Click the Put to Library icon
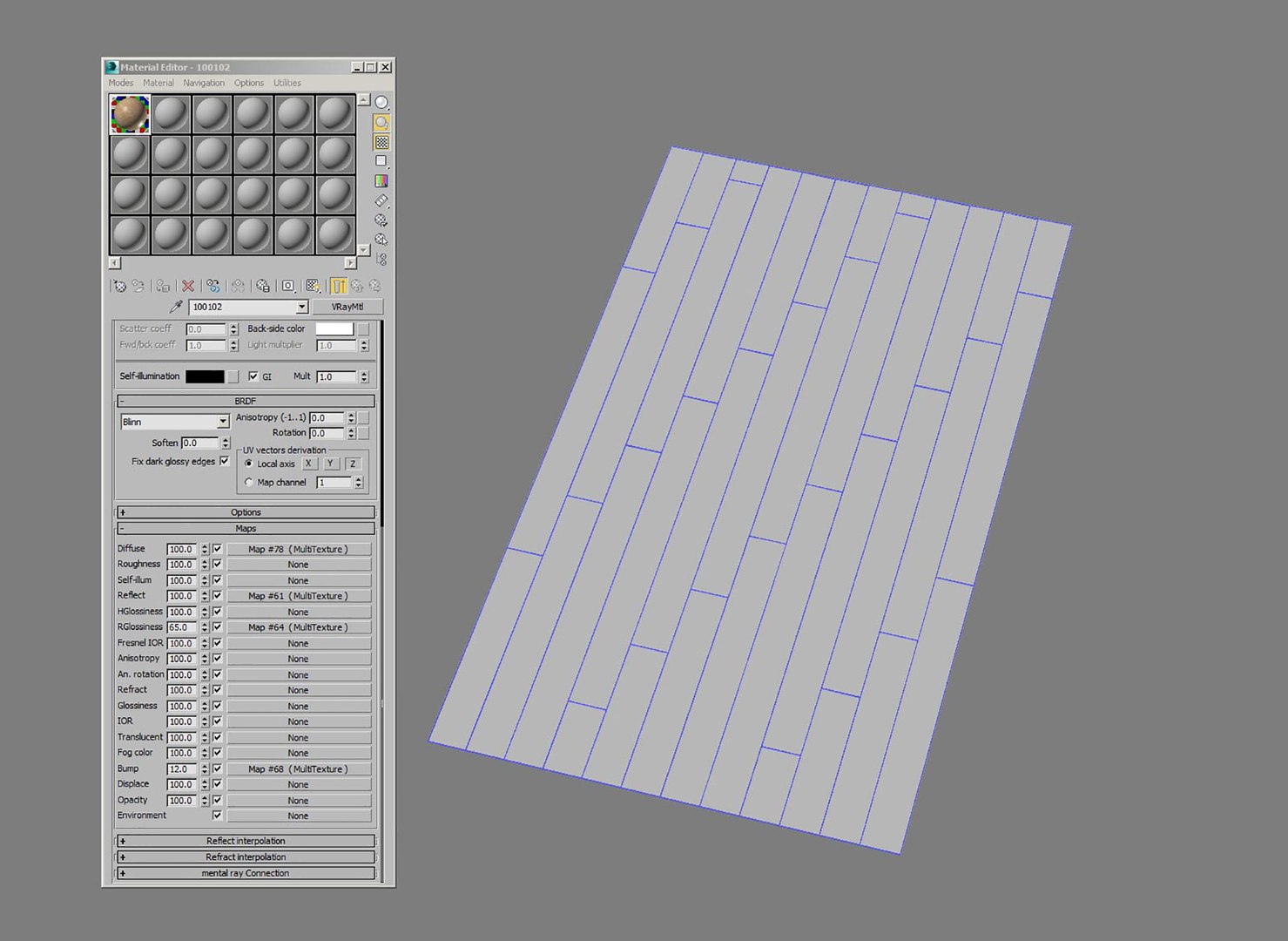The image size is (1288, 941). (262, 286)
